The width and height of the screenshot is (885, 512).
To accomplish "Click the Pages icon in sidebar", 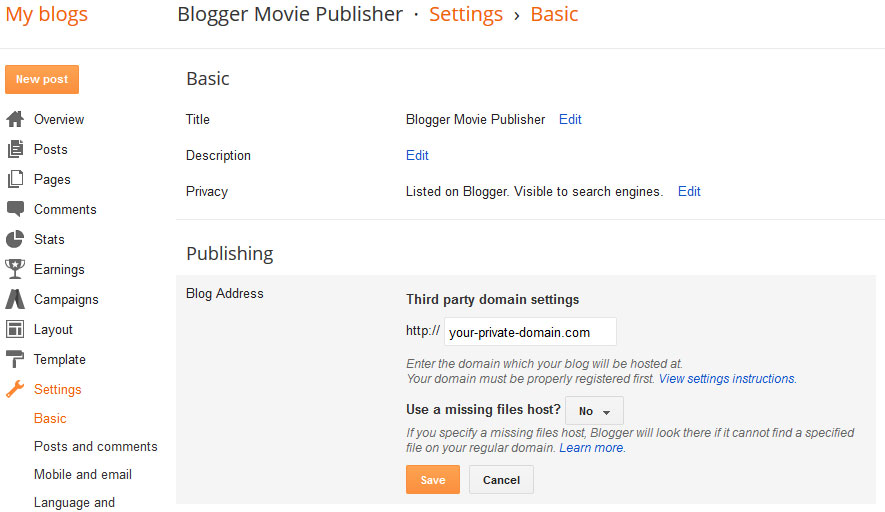I will coord(15,179).
